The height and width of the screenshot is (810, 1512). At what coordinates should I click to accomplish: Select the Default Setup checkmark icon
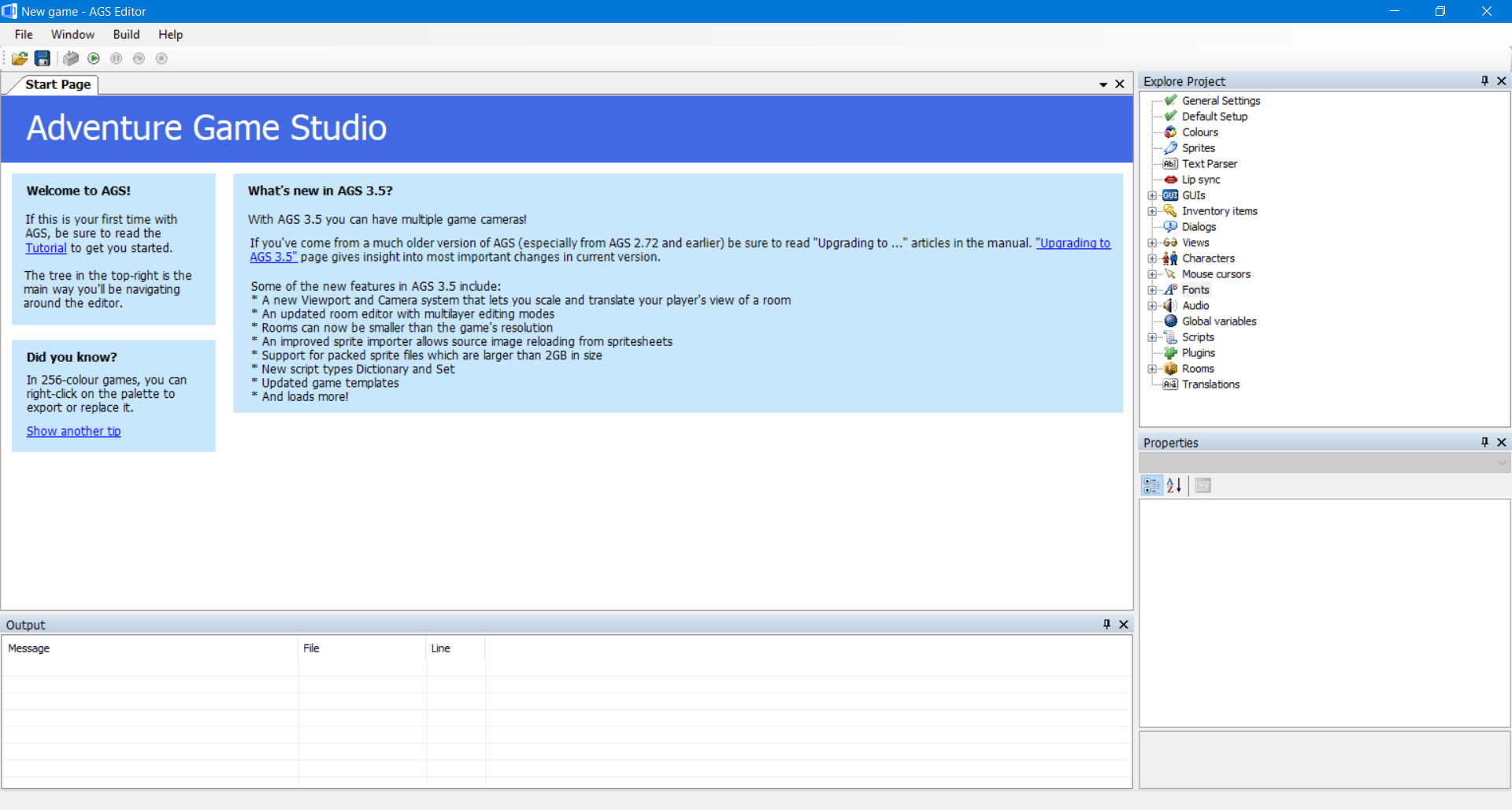pyautogui.click(x=1171, y=116)
